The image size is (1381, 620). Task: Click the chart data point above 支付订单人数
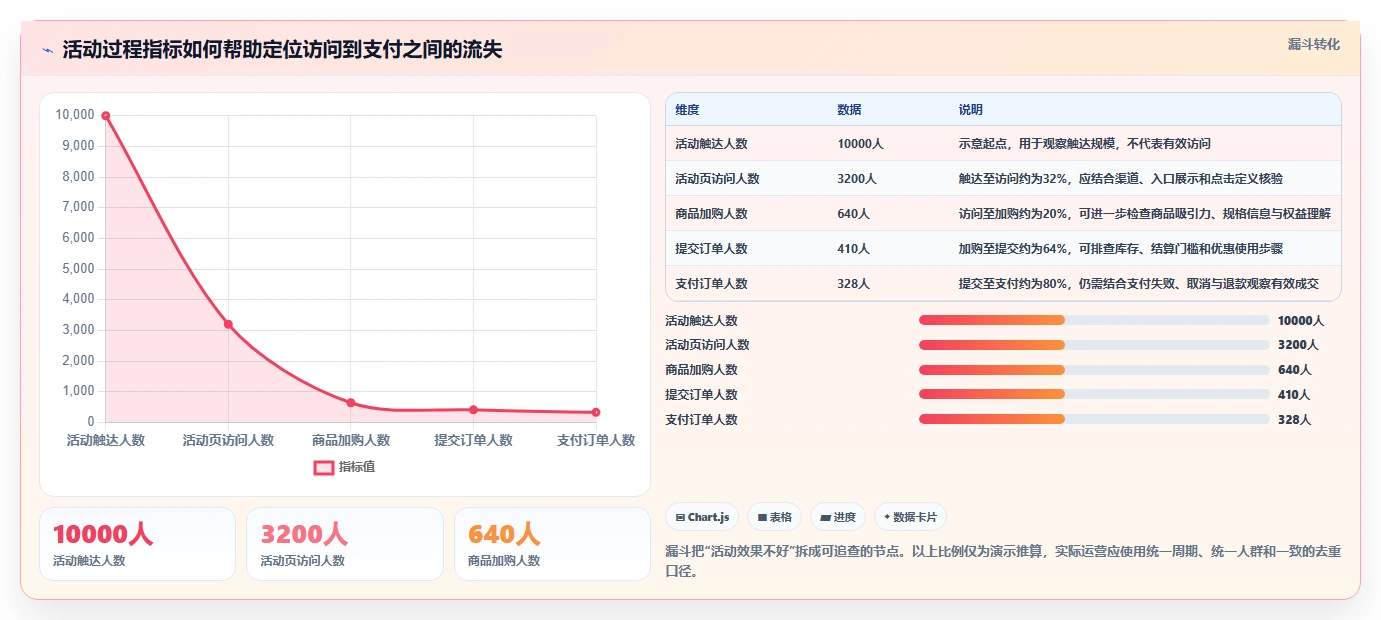596,412
